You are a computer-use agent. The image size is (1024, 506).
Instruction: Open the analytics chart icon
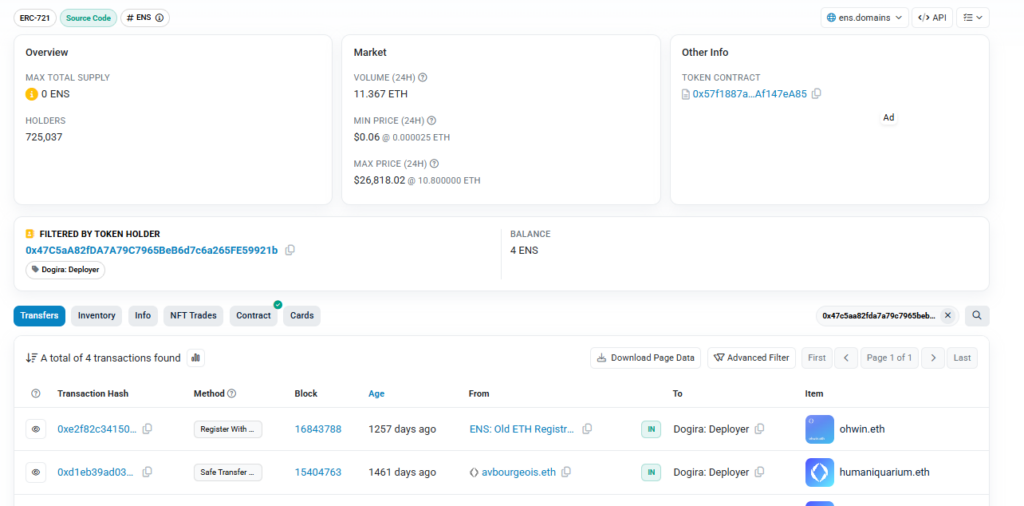pyautogui.click(x=196, y=358)
